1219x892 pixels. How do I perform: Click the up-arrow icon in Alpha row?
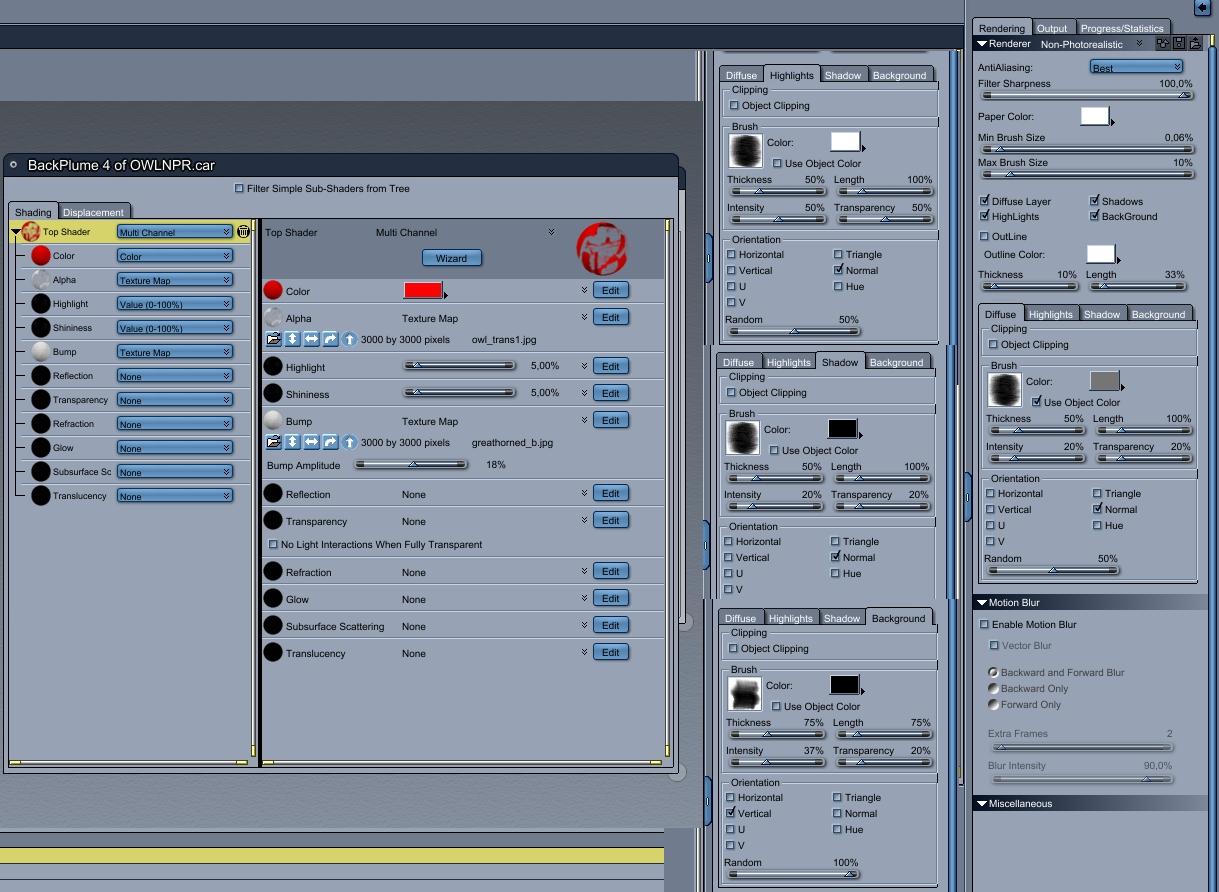(x=349, y=340)
